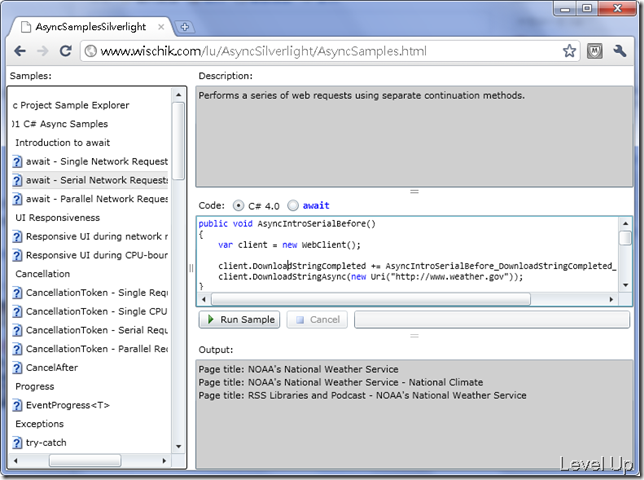
Task: Click samples list horizontal scroll left arrow
Action: pyautogui.click(x=16, y=461)
